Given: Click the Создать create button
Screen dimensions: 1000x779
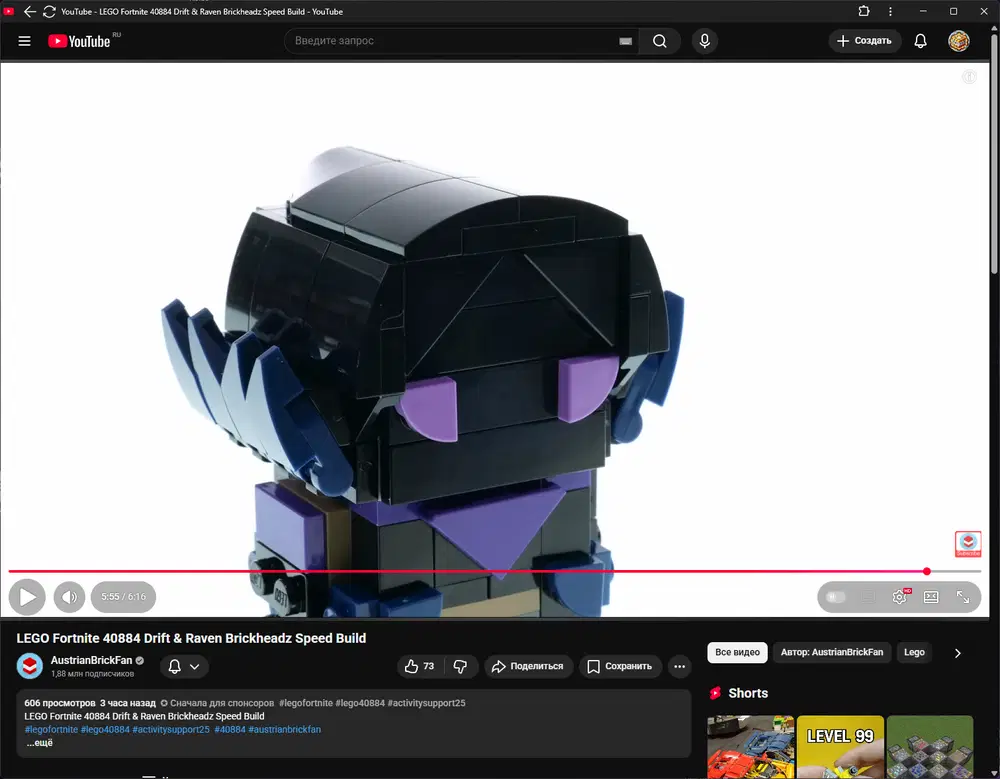Looking at the screenshot, I should (864, 41).
